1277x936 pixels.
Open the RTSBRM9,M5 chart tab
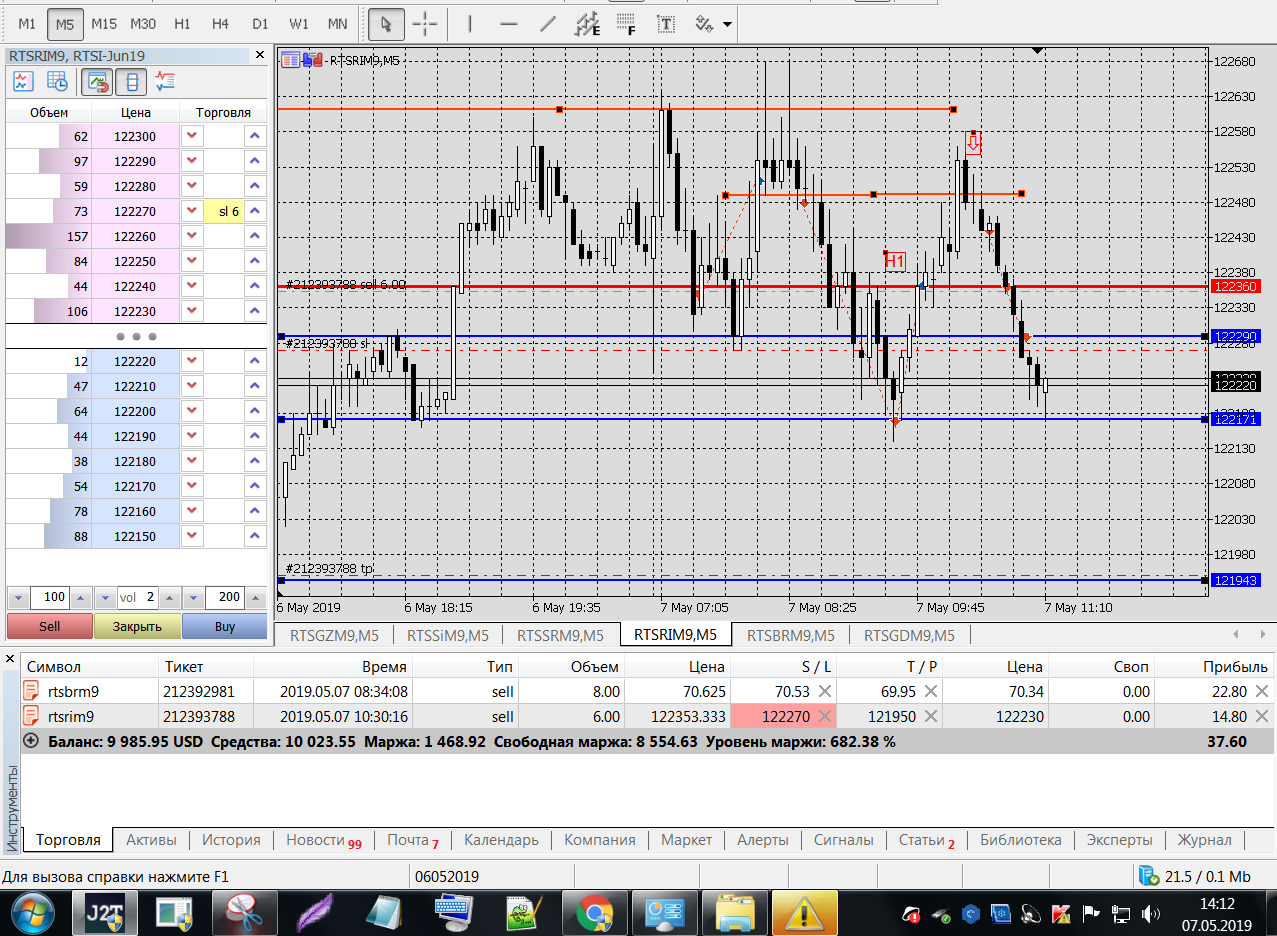[x=789, y=635]
